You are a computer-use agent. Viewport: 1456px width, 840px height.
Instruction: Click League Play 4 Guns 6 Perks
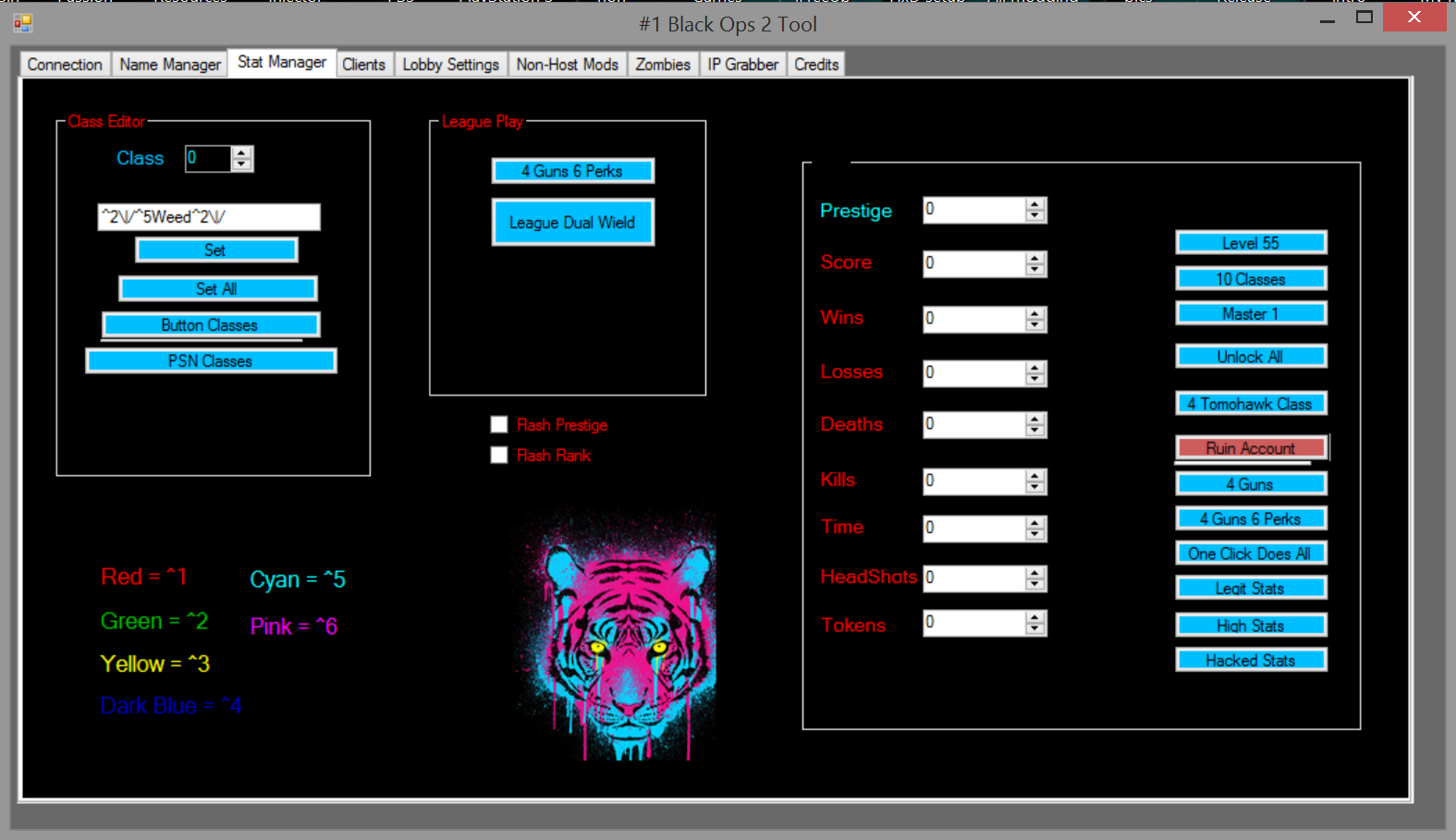pos(572,171)
